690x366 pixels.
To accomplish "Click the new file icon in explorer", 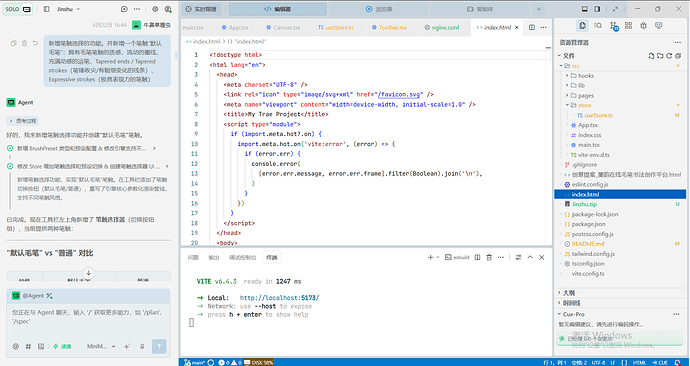I will point(652,56).
